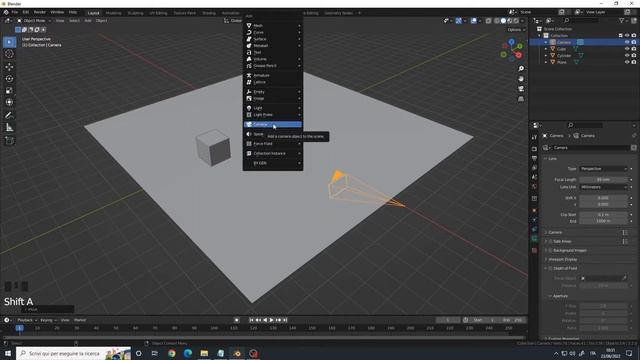This screenshot has width=640, height=360.
Task: Open the Layout workspace tab
Action: tap(93, 13)
